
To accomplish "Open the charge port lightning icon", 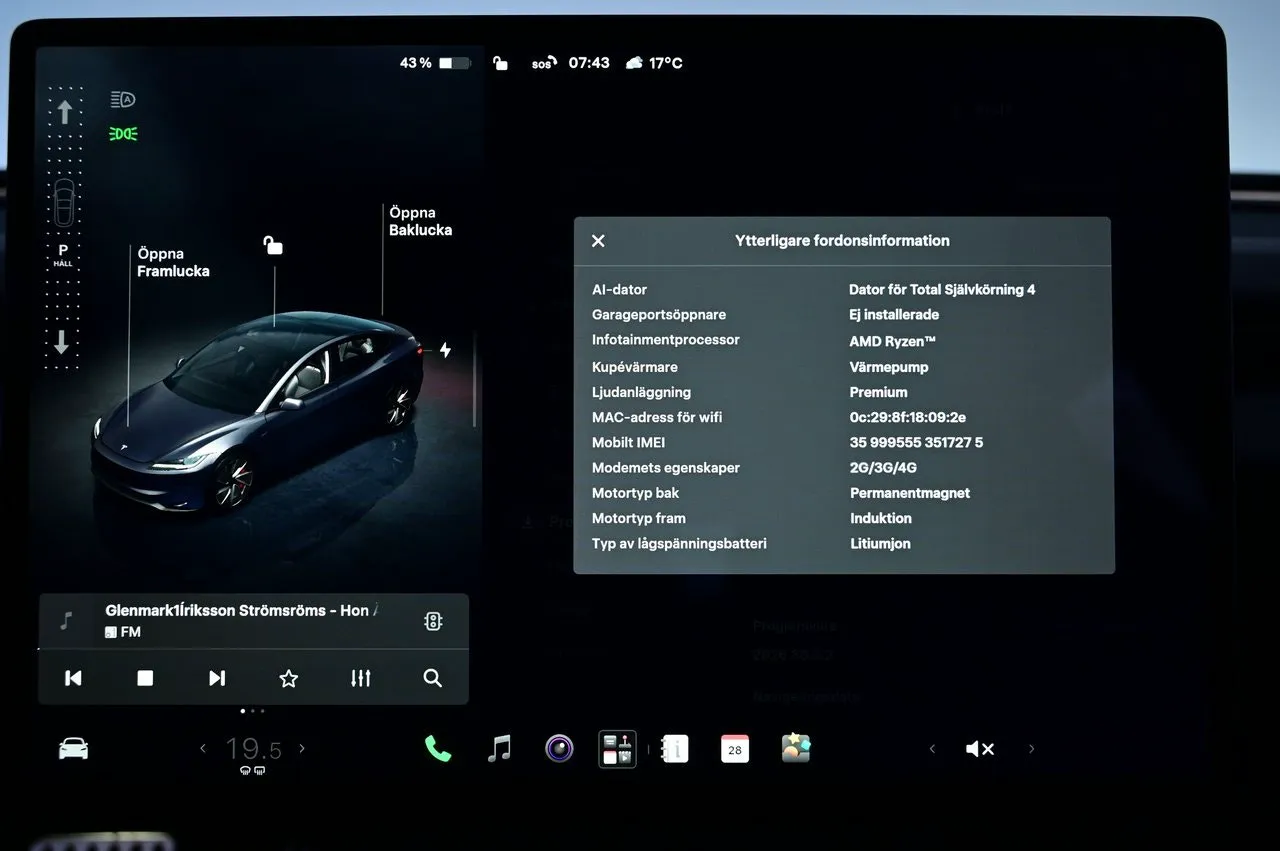I will (445, 350).
